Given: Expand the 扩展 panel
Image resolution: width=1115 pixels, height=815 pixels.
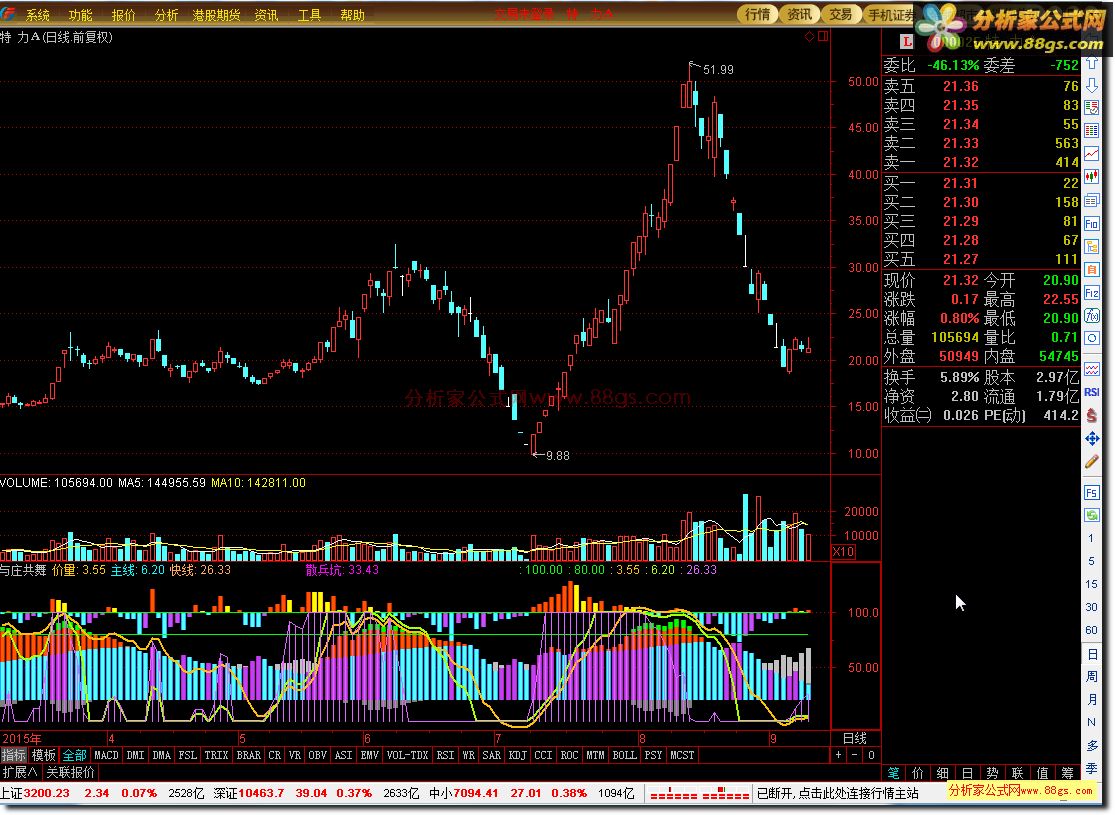Looking at the screenshot, I should (x=20, y=772).
